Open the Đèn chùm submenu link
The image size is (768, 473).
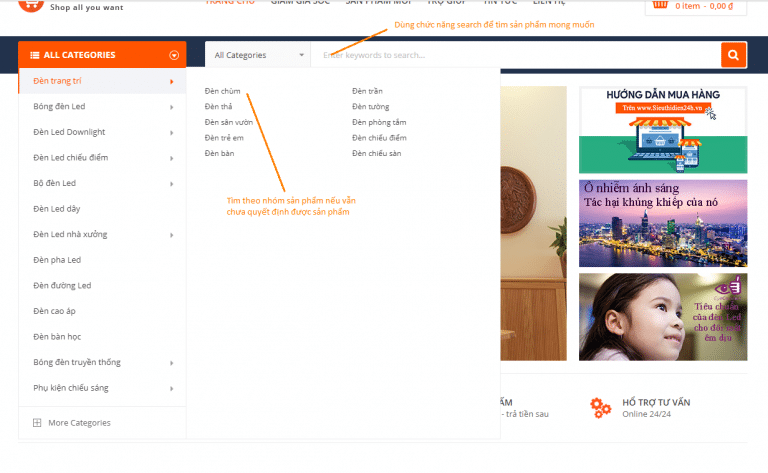[x=222, y=91]
